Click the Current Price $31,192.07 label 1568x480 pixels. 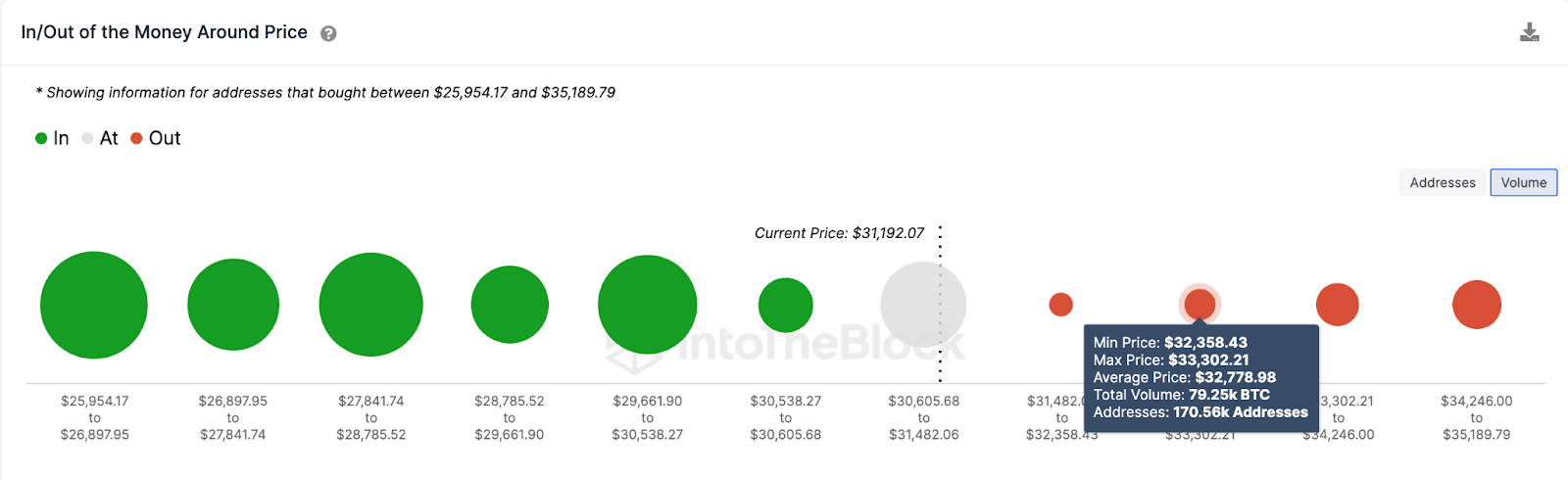[x=839, y=233]
